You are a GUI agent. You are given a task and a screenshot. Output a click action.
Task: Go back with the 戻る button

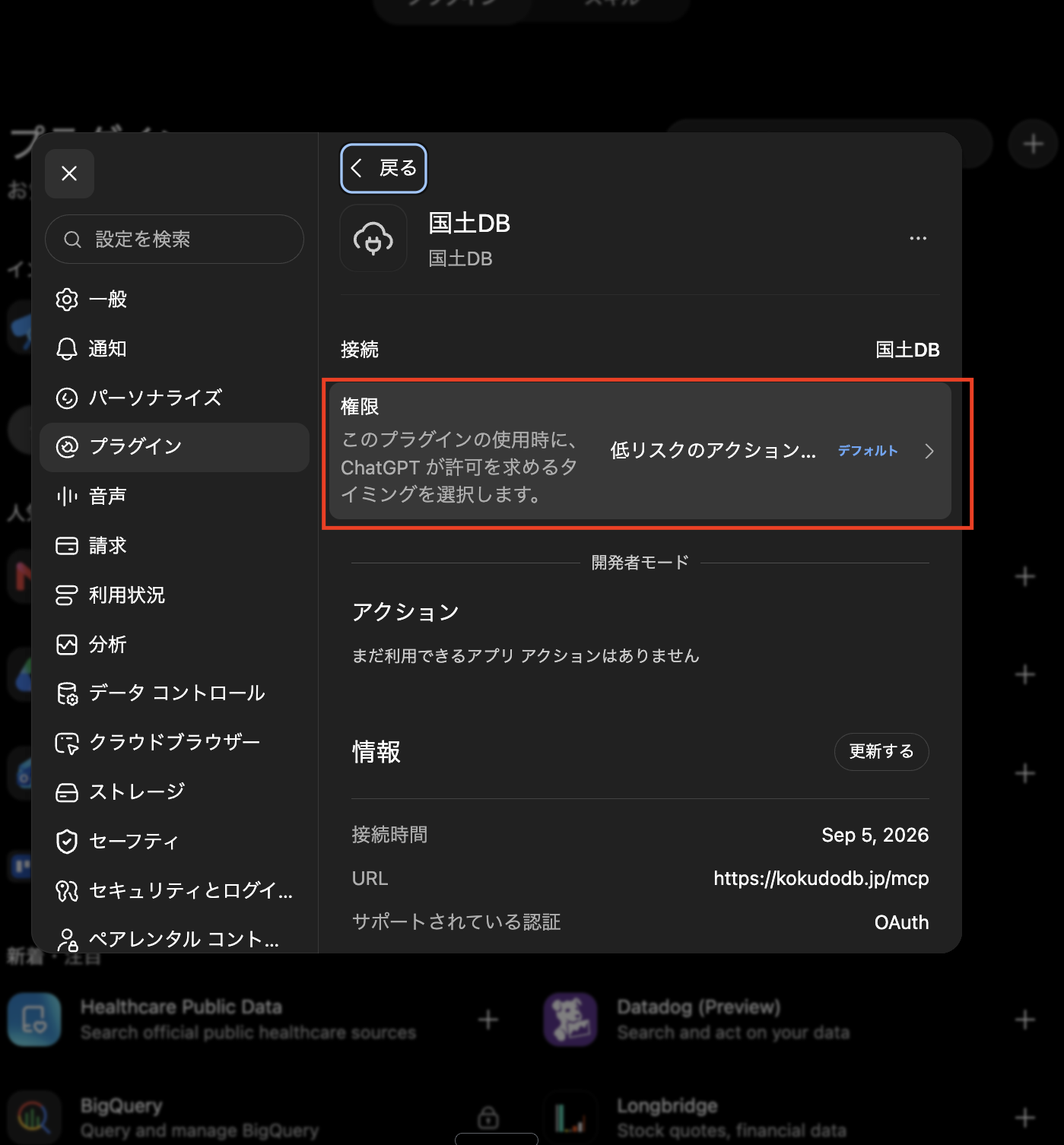point(383,168)
